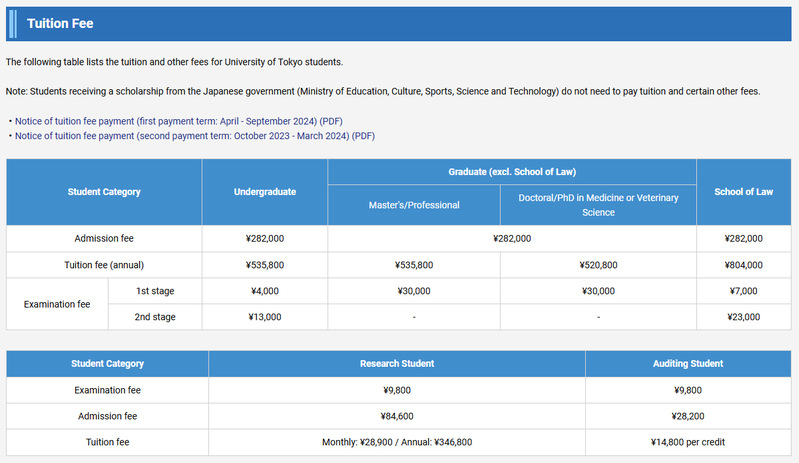This screenshot has width=799, height=463.
Task: Click the Research Student column header
Action: click(x=397, y=364)
